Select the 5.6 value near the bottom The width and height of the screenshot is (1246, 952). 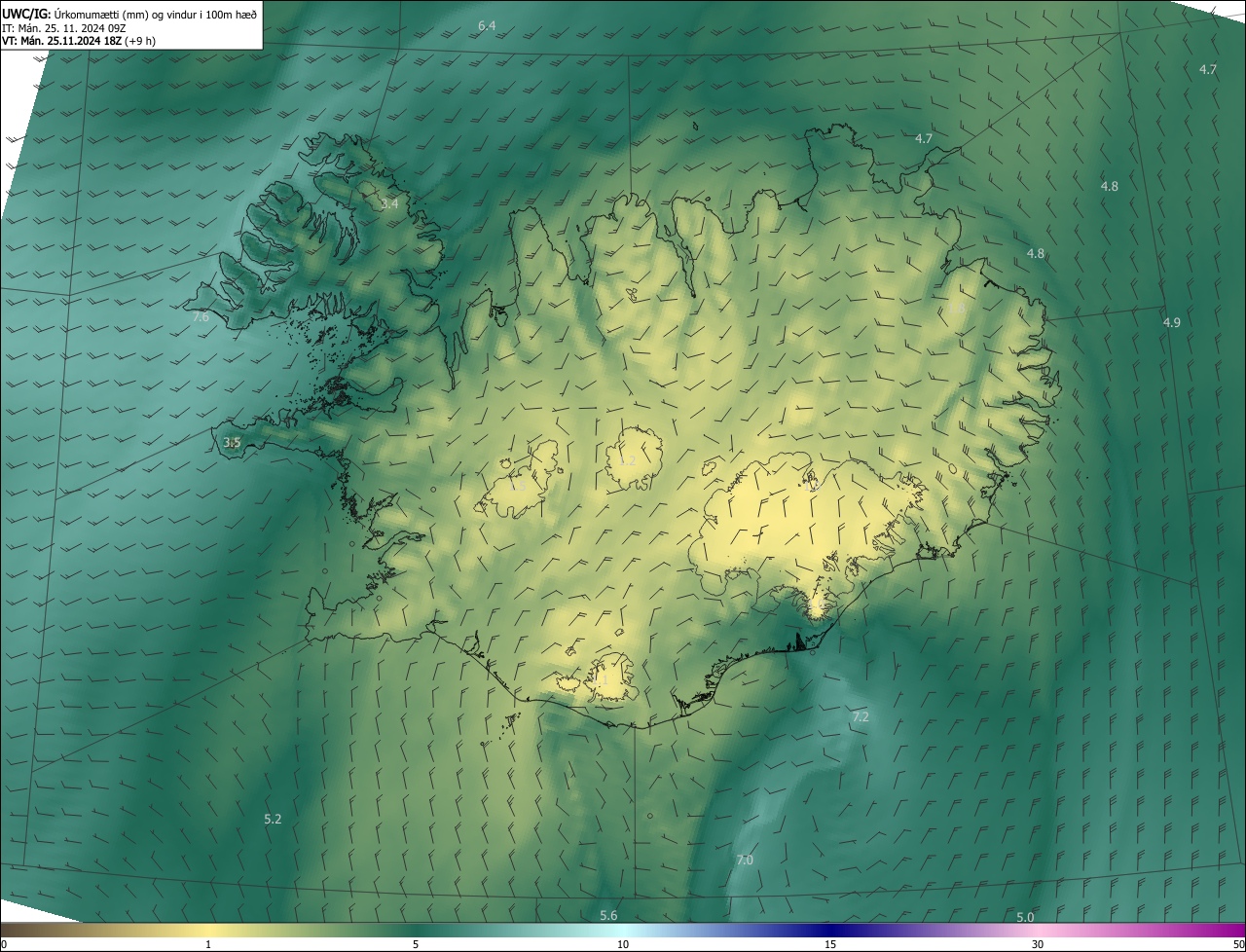tap(608, 916)
